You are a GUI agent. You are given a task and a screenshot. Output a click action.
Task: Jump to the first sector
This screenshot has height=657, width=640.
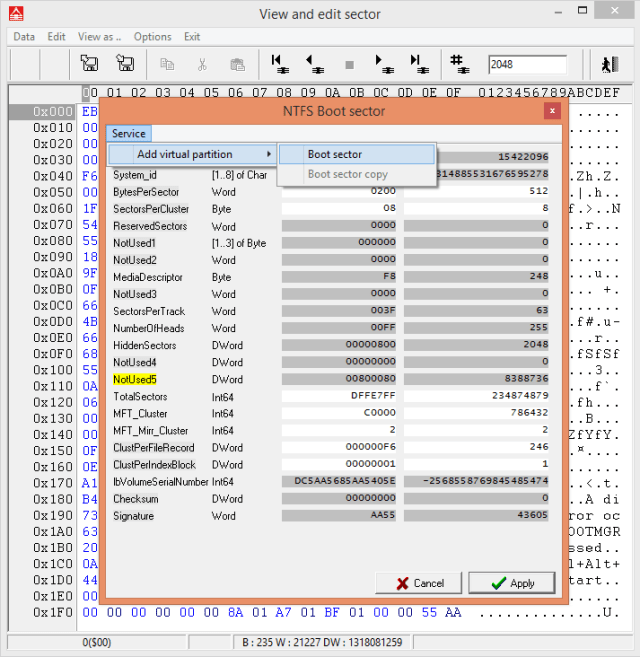coord(281,64)
